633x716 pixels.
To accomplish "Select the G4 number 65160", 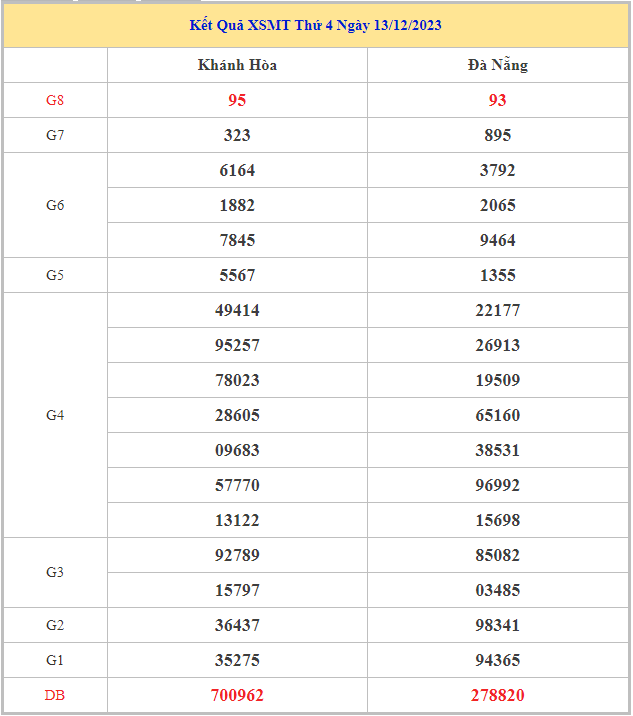I will (497, 415).
